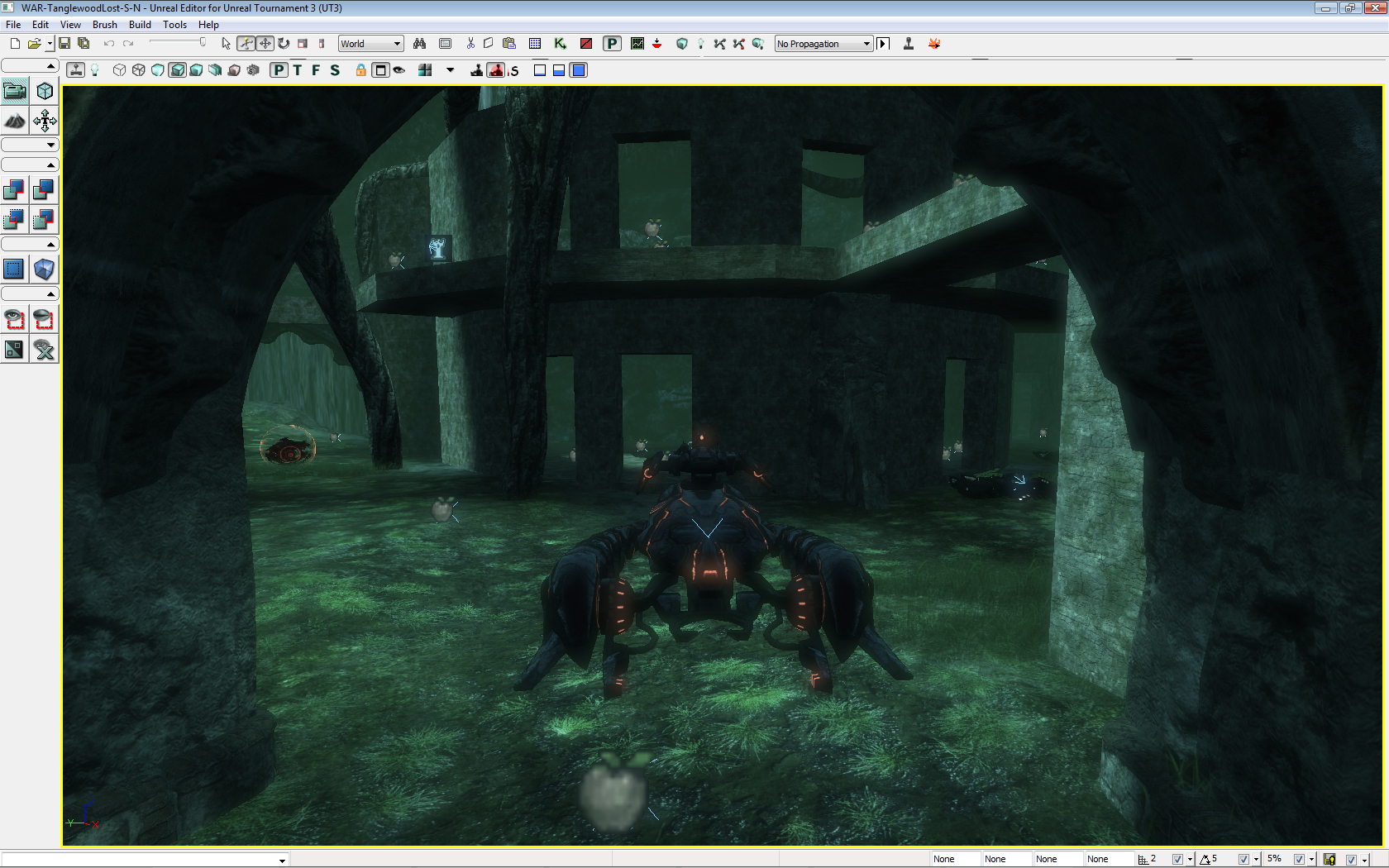The height and width of the screenshot is (868, 1389).
Task: Open the Tools menu
Action: [x=174, y=25]
